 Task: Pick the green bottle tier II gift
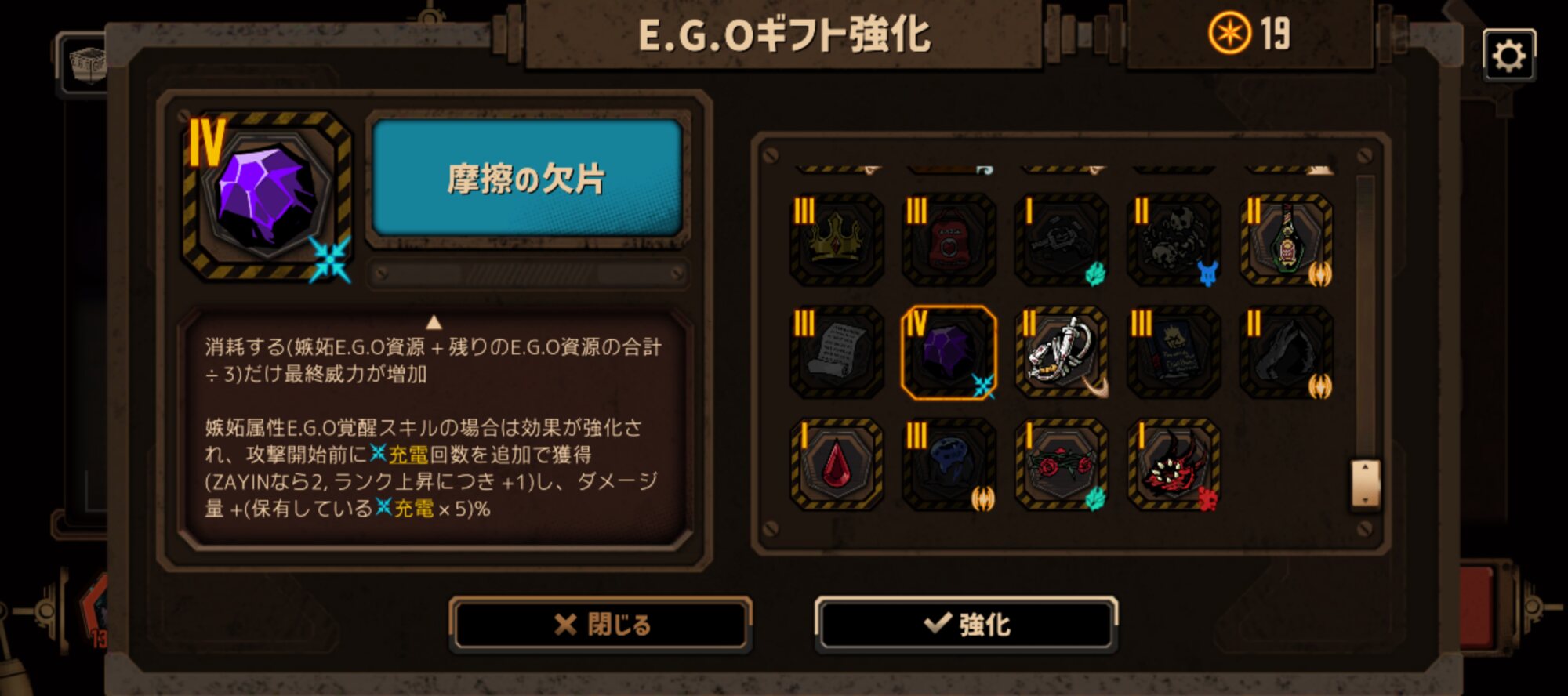tap(1287, 239)
